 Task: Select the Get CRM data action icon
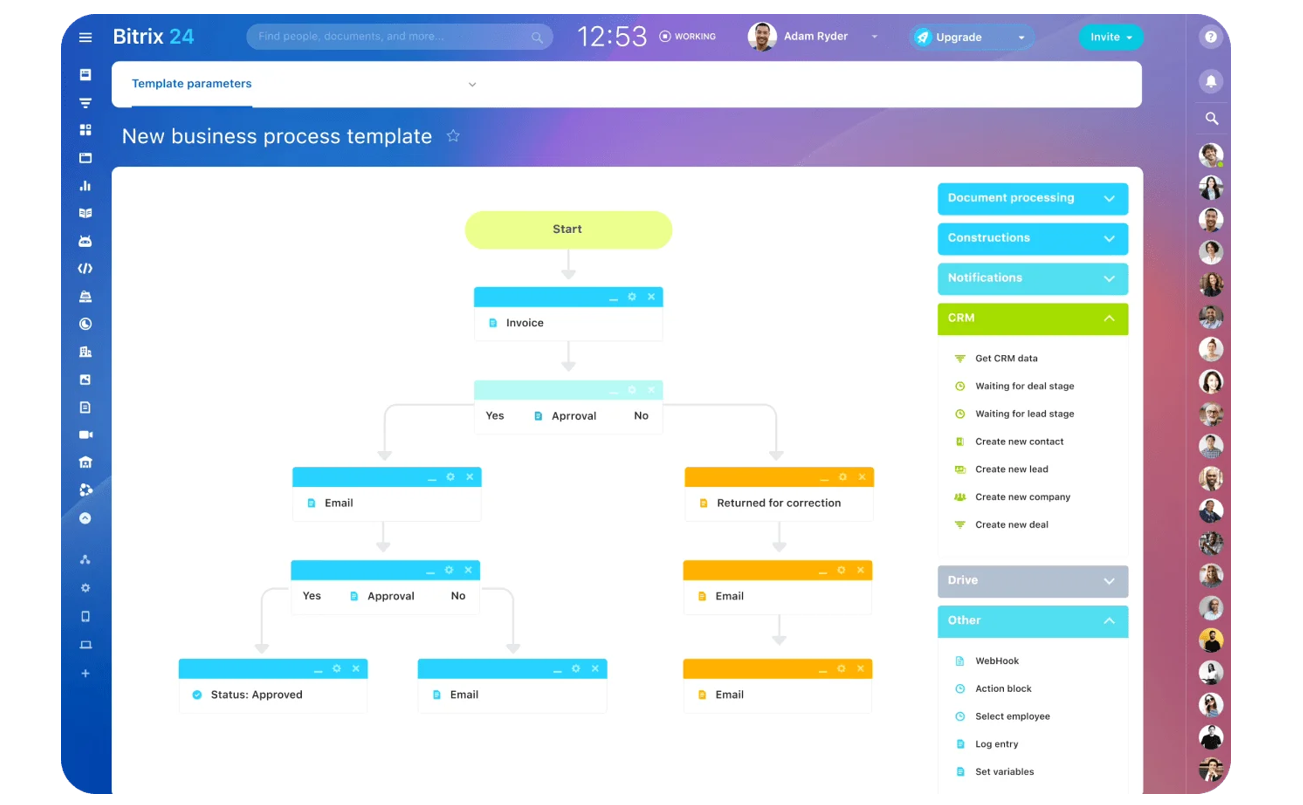coord(961,358)
